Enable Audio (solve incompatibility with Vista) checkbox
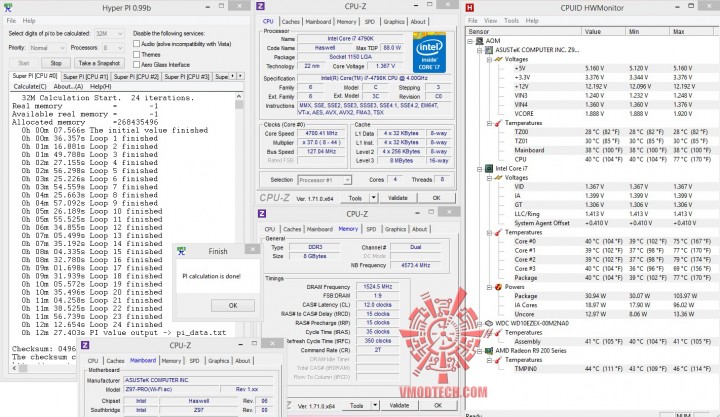The width and height of the screenshot is (720, 417). coord(136,44)
